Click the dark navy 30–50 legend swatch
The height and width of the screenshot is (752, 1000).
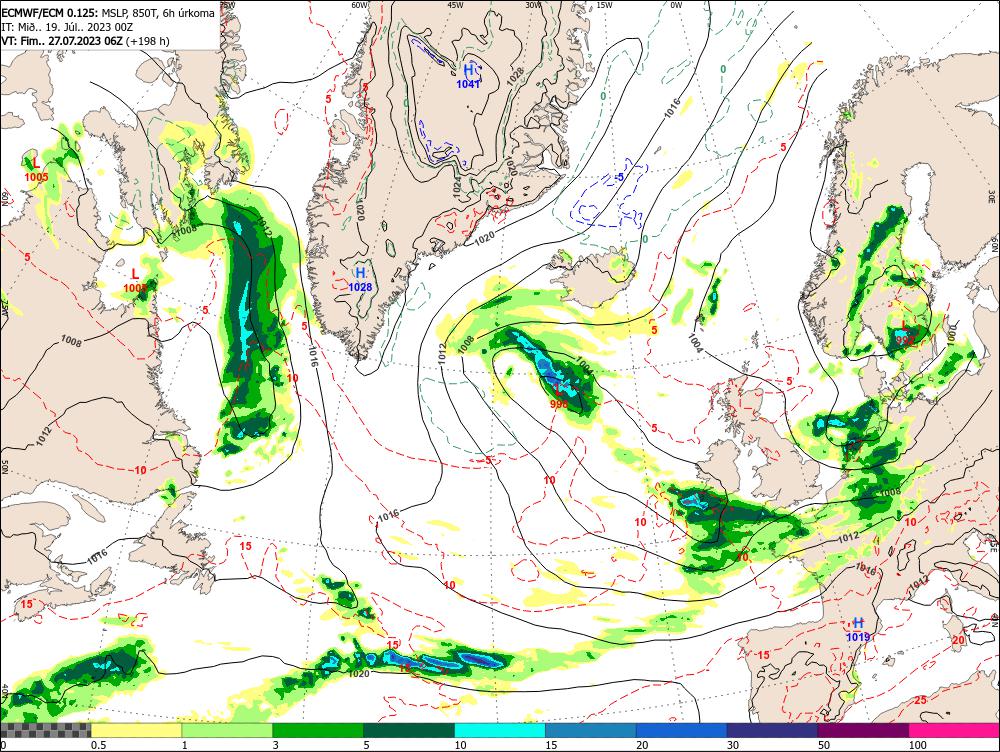pos(772,730)
